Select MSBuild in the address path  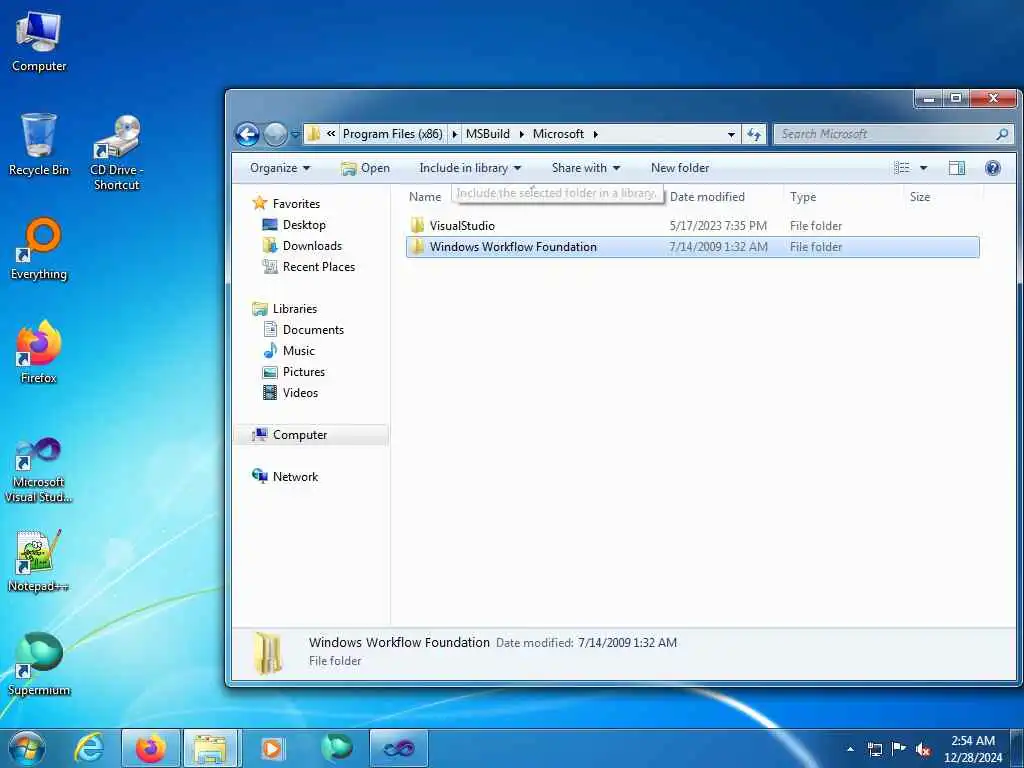click(x=488, y=134)
